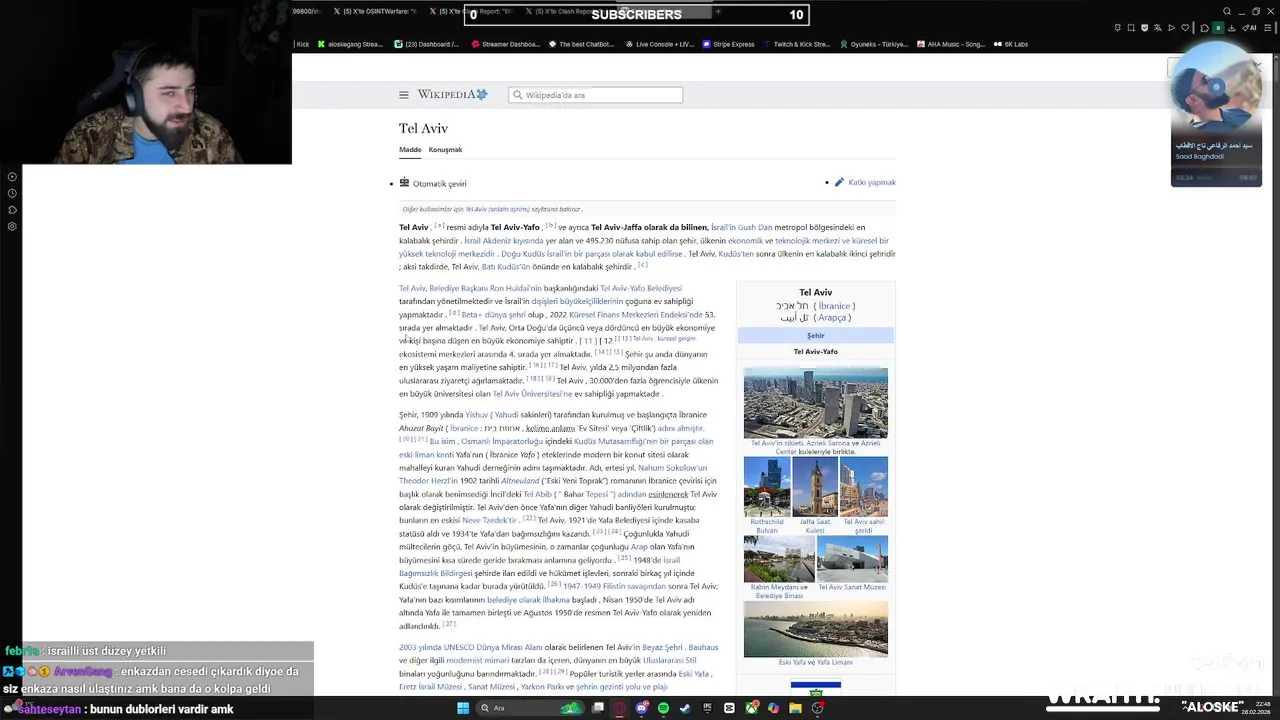Open the Copilot icon on the taskbar
The width and height of the screenshot is (1280, 720).
coord(773,708)
